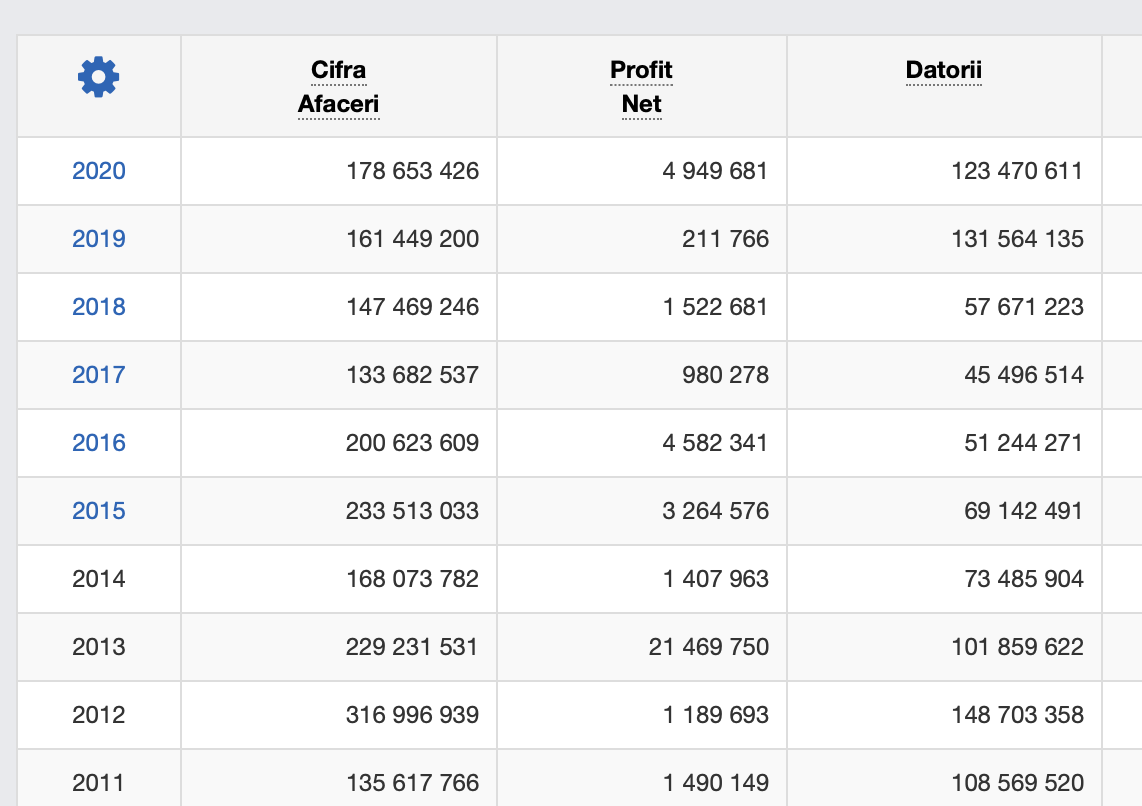Open the 2020 year link

point(99,171)
